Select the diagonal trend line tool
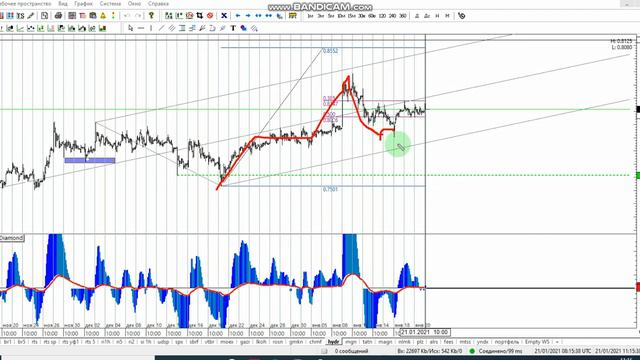 pos(161,28)
